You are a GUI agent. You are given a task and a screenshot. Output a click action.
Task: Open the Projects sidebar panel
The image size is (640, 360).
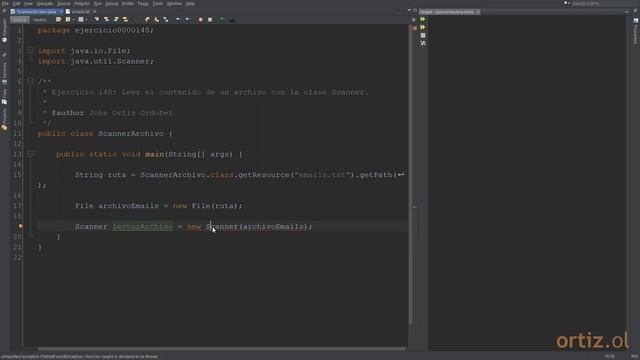click(4, 119)
